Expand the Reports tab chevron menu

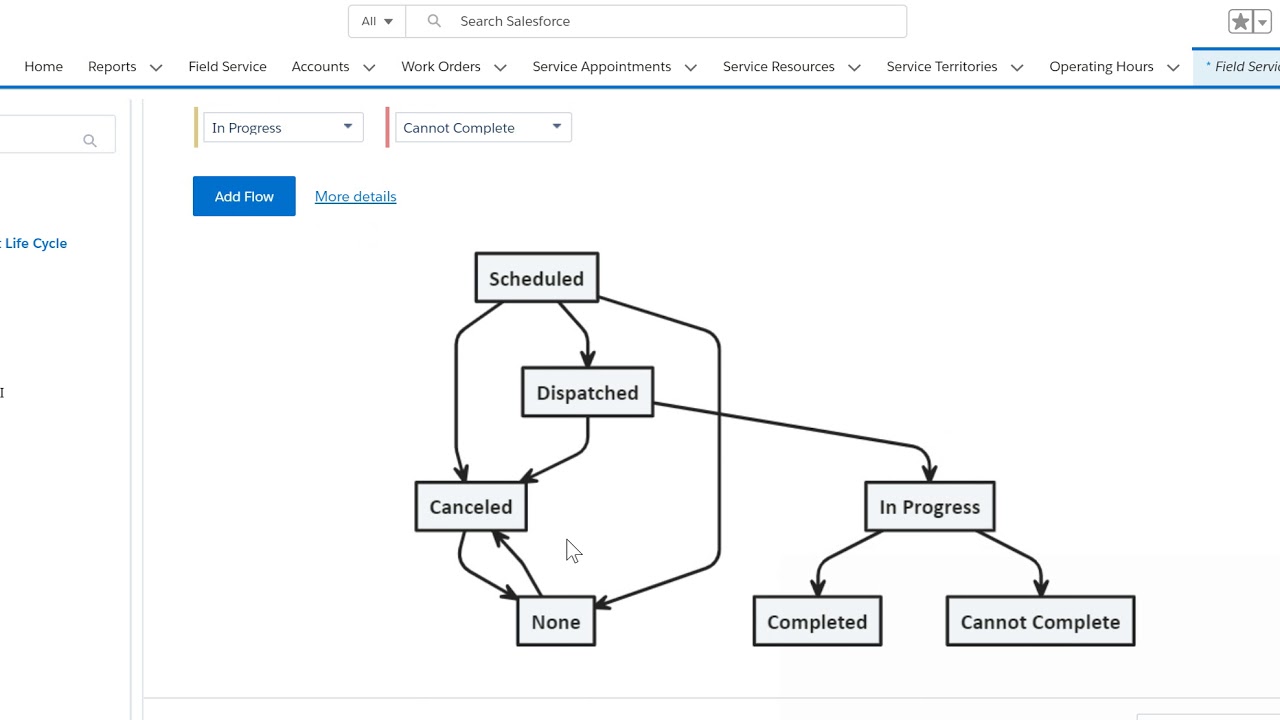(x=156, y=67)
